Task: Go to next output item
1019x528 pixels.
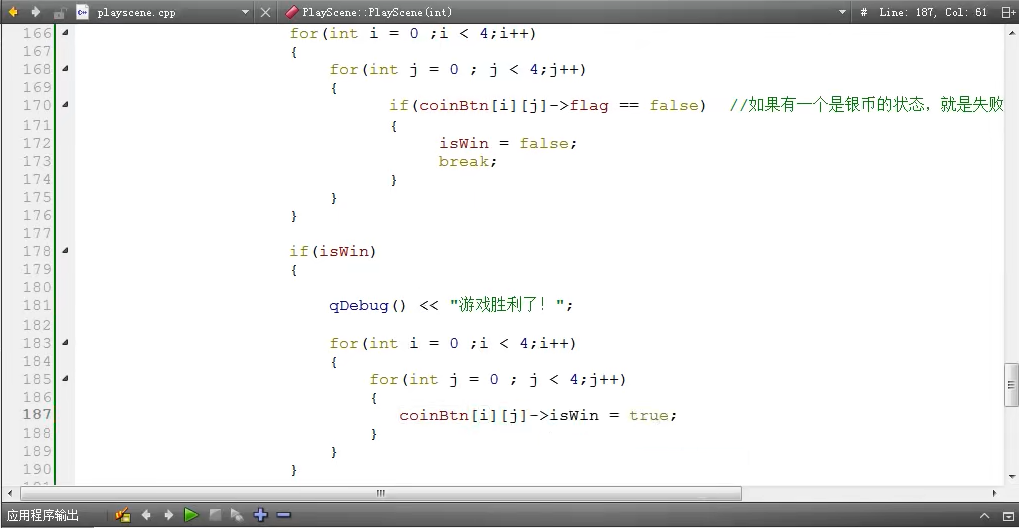Action: point(169,516)
